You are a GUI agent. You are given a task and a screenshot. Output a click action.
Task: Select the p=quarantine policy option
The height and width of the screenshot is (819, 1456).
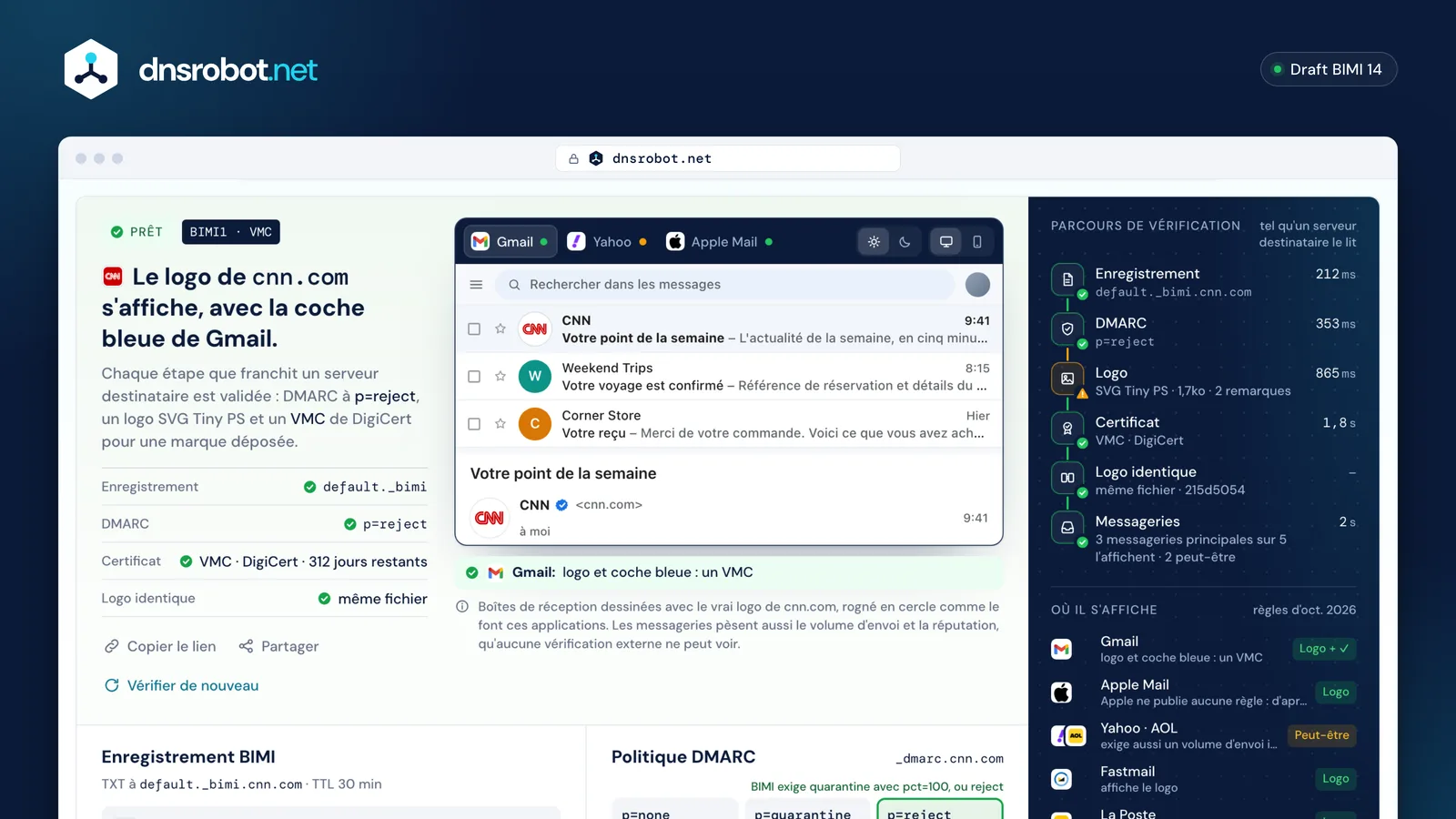(x=807, y=809)
